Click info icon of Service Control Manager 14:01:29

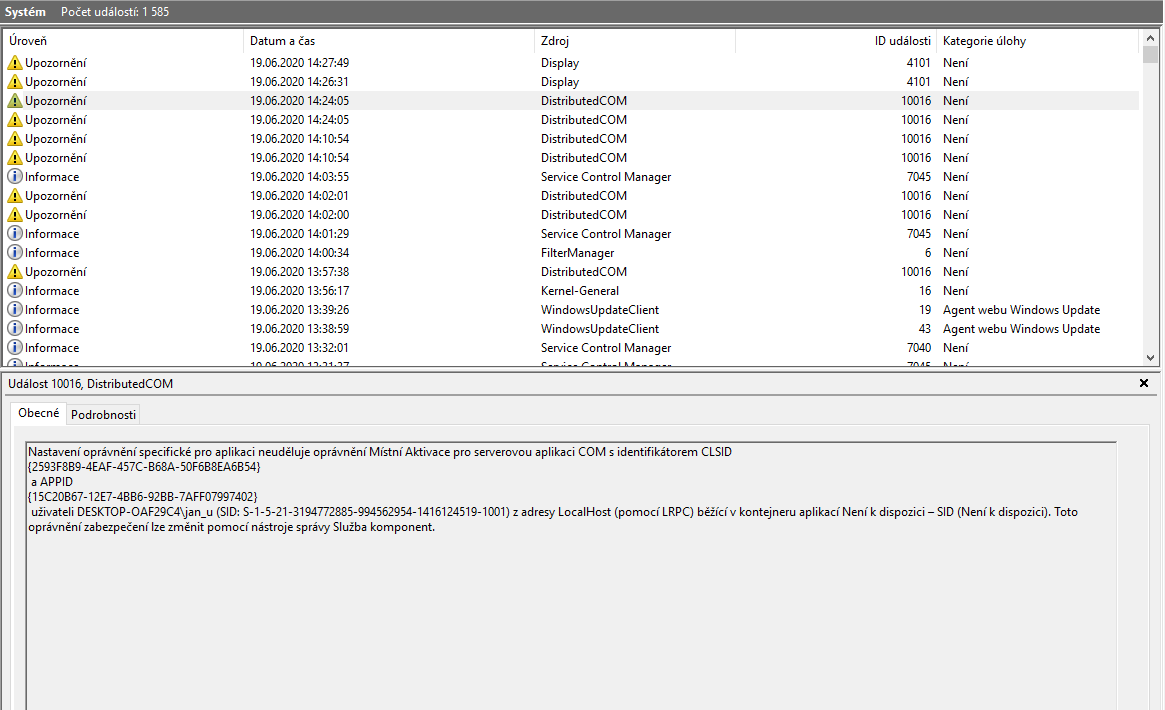(14, 234)
